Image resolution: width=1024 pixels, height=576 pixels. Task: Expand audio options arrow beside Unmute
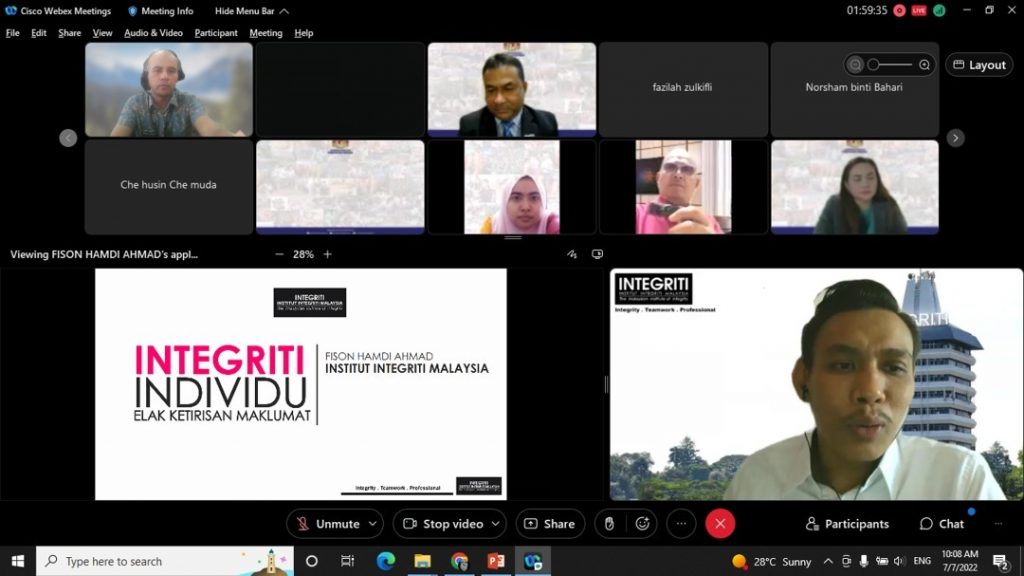(373, 524)
